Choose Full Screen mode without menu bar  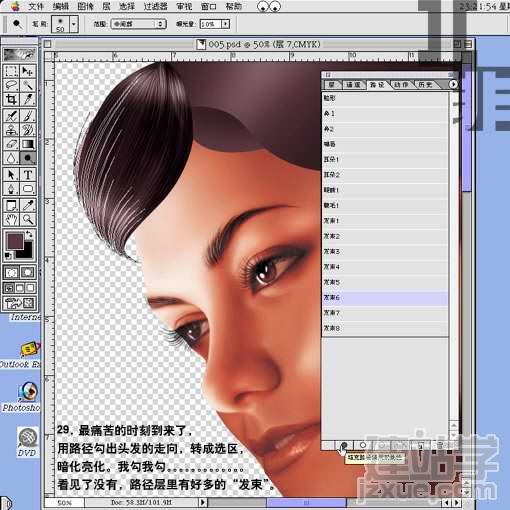point(30,288)
